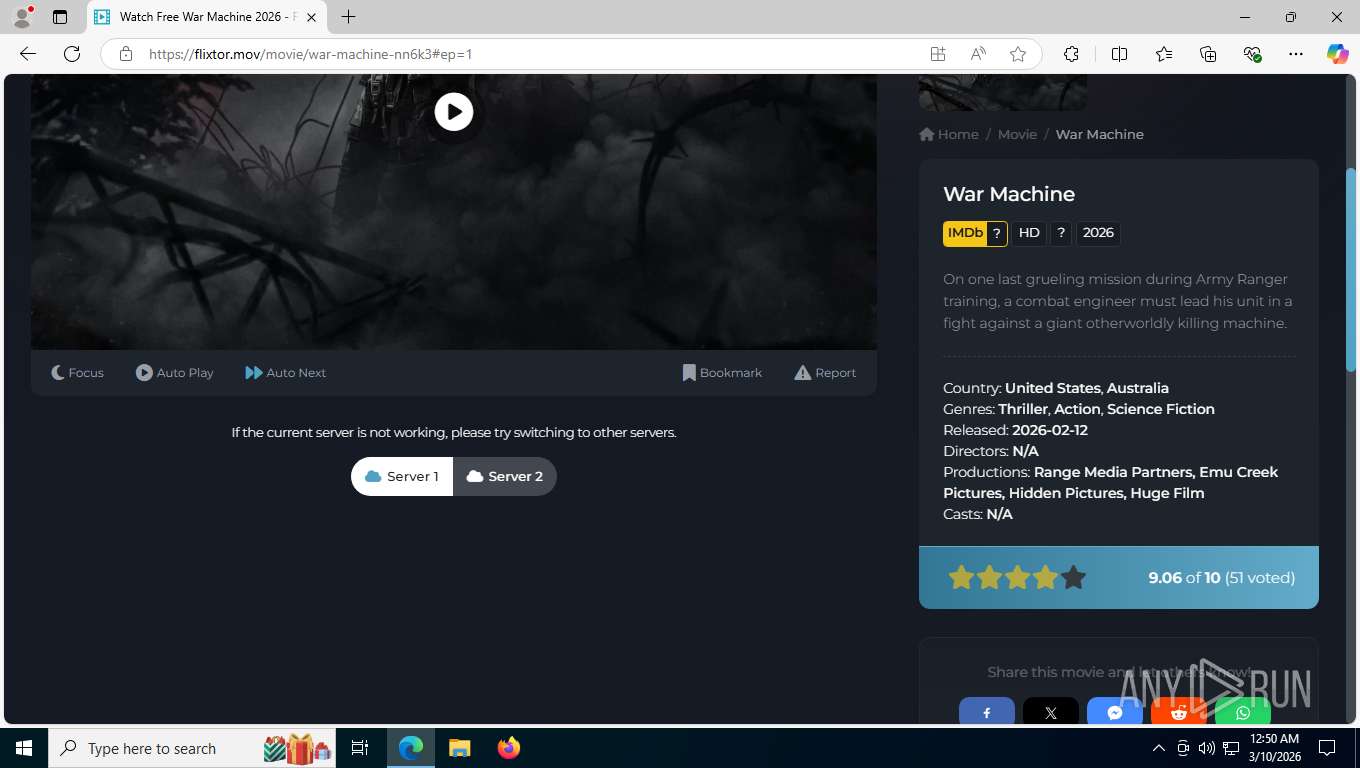This screenshot has width=1360, height=768.
Task: Click the IMDb rating badge
Action: tap(975, 233)
